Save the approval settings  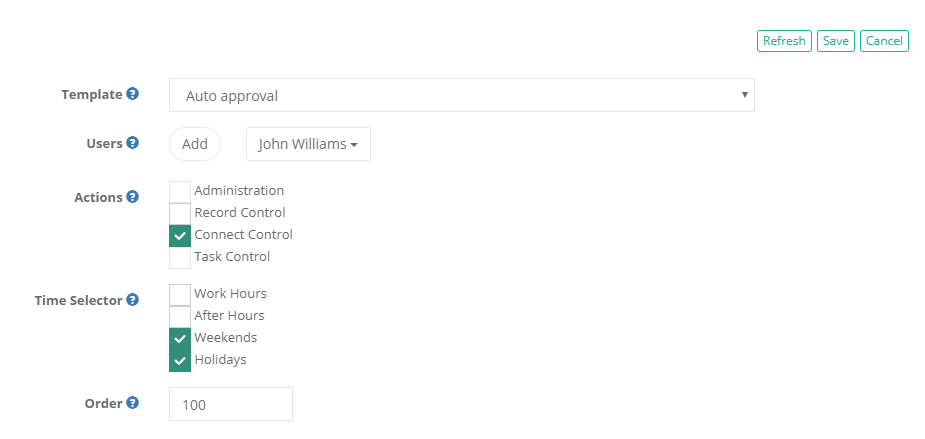(x=836, y=41)
